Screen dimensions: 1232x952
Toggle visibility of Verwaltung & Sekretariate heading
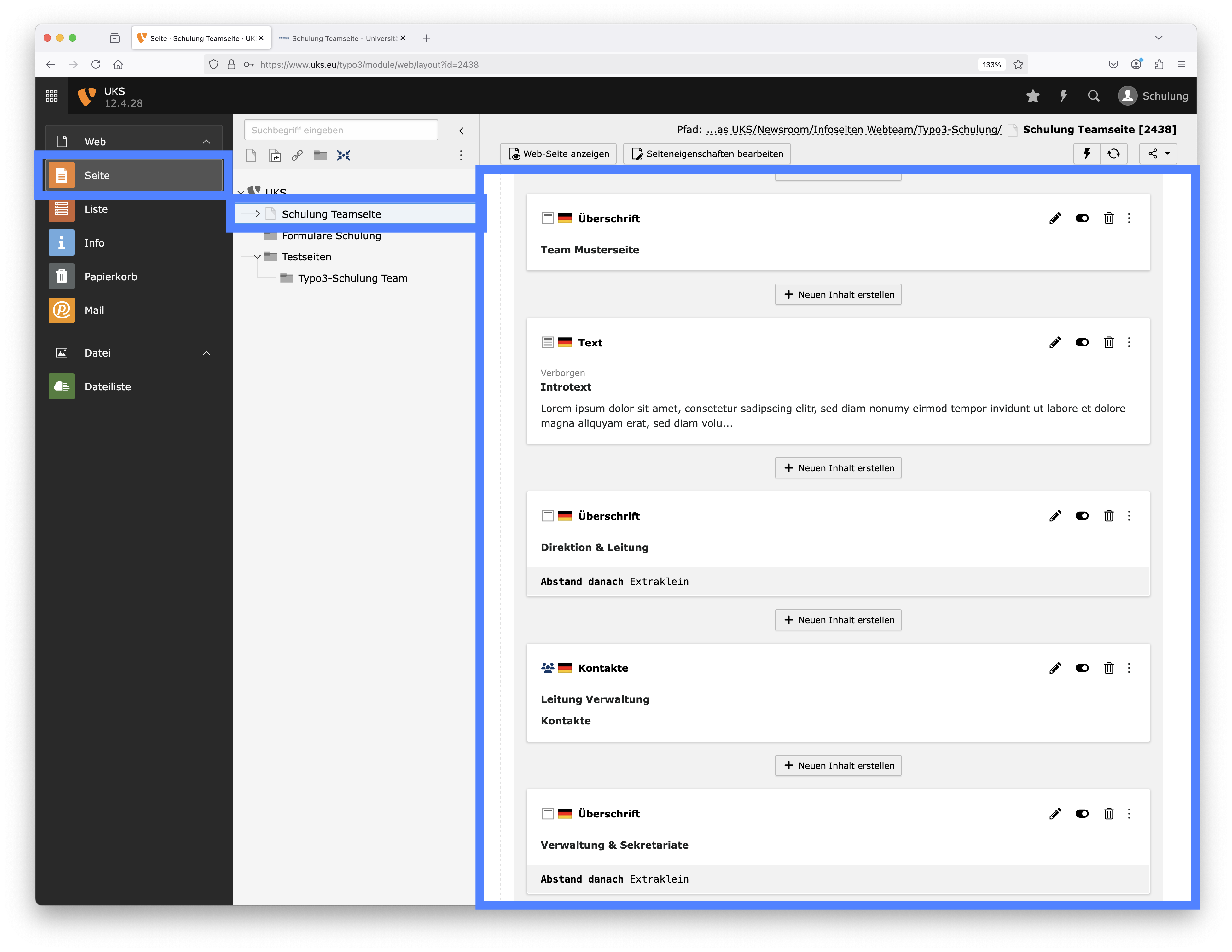click(1081, 813)
